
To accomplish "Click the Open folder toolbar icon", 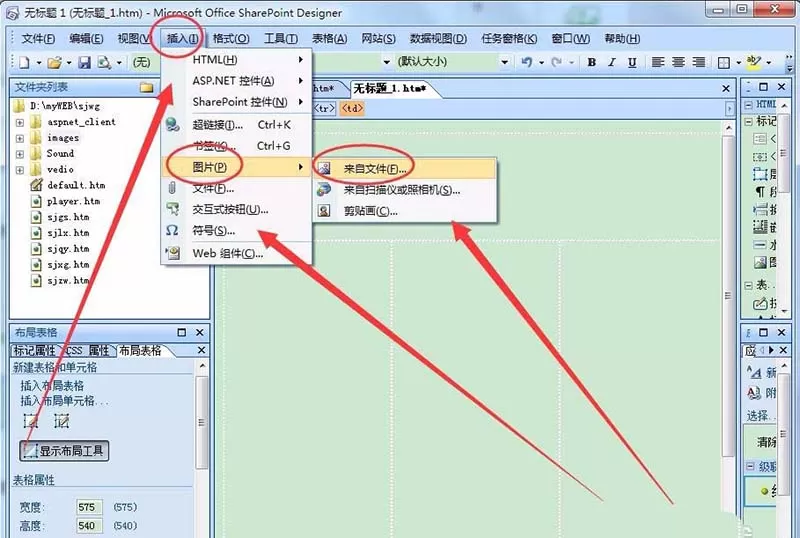I will pyautogui.click(x=55, y=62).
